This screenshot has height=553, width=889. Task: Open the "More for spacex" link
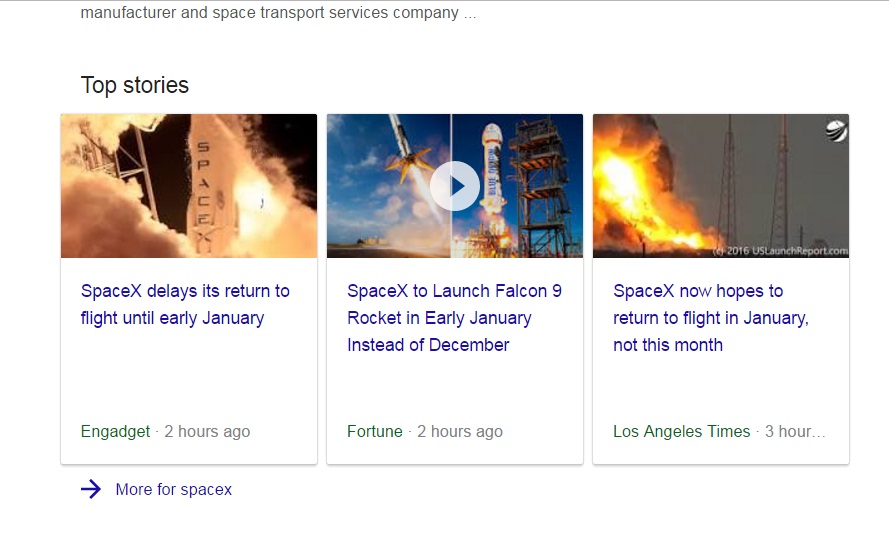coord(173,489)
